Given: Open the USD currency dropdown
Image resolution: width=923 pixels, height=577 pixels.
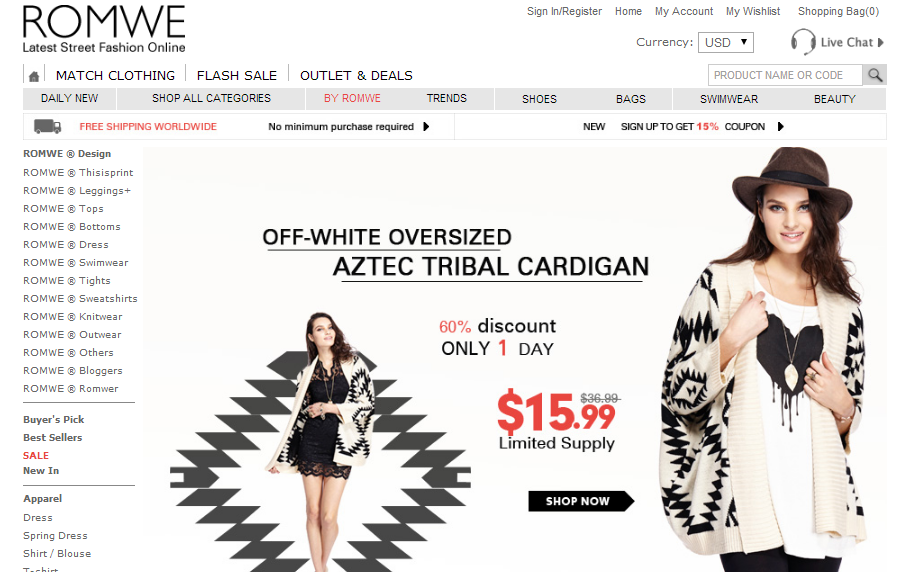Looking at the screenshot, I should 726,42.
